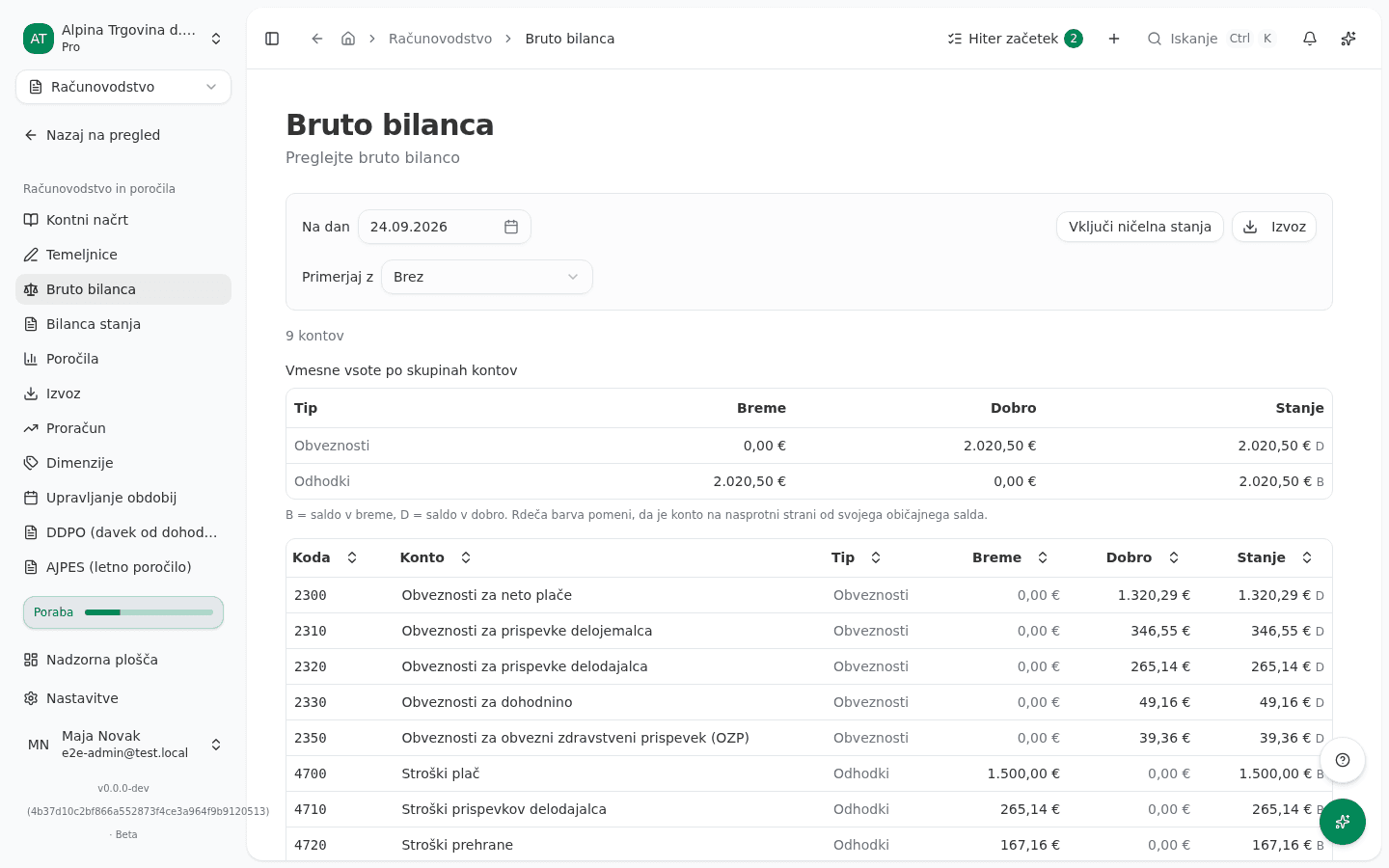Open the Iskanje search box
The width and height of the screenshot is (1389, 868).
click(x=1212, y=39)
